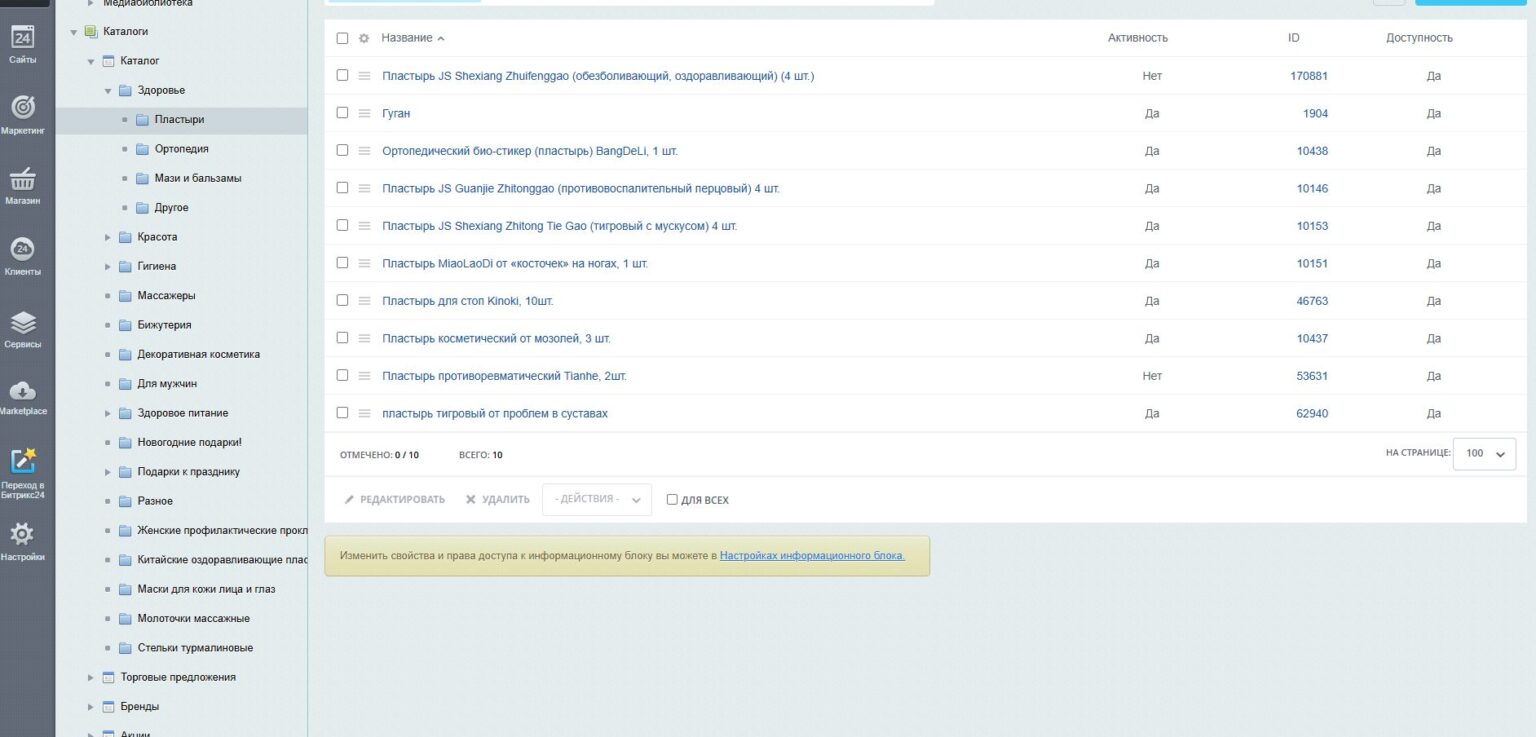This screenshot has width=1536, height=737.
Task: Click the Удалить button
Action: pos(497,499)
